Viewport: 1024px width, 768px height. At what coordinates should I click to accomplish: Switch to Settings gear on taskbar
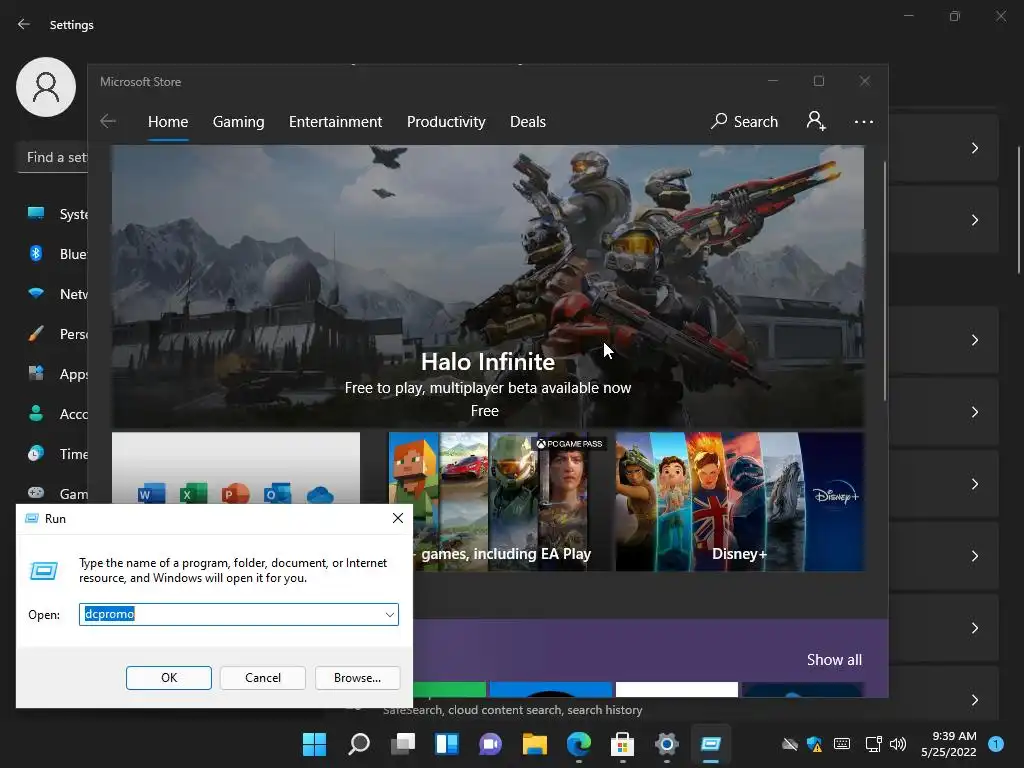666,744
